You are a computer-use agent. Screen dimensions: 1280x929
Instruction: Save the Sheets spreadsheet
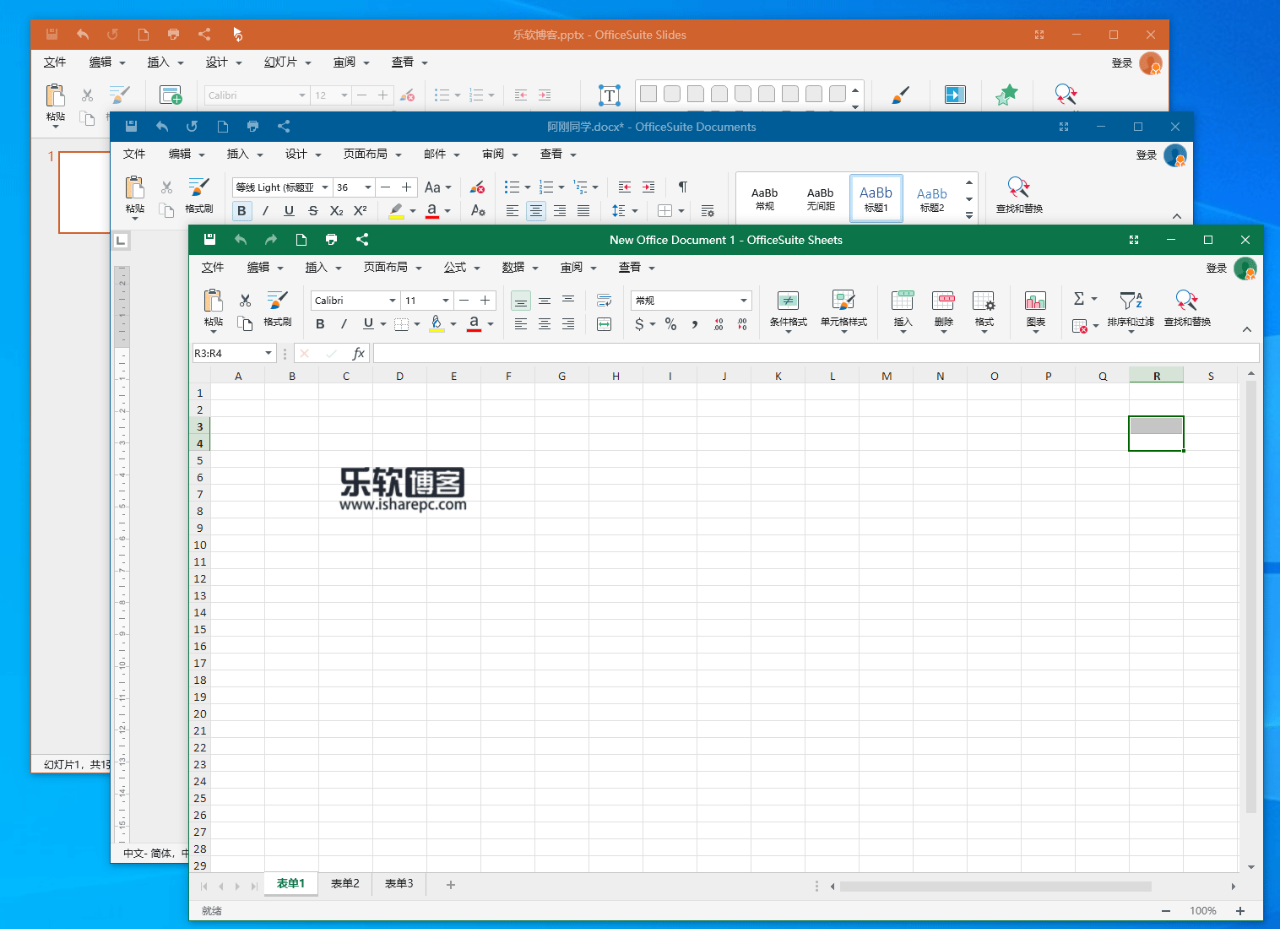click(x=209, y=240)
